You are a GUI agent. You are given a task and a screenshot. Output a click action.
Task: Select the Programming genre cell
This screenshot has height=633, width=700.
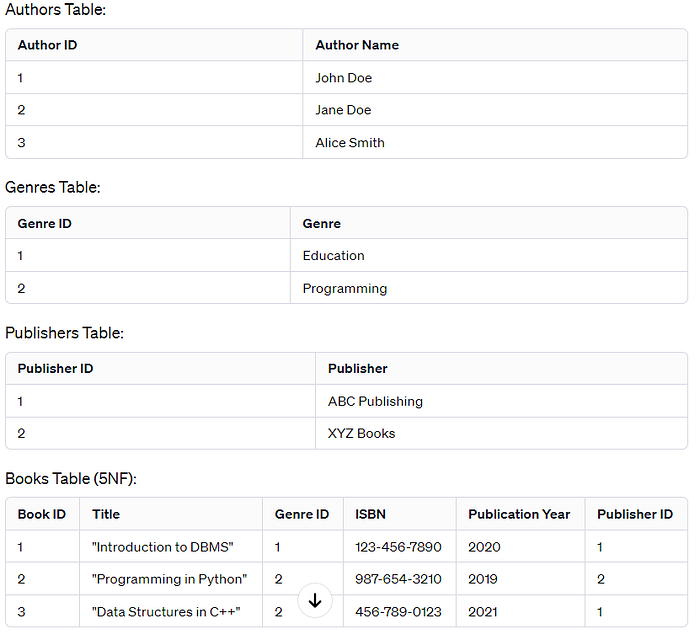click(x=345, y=289)
